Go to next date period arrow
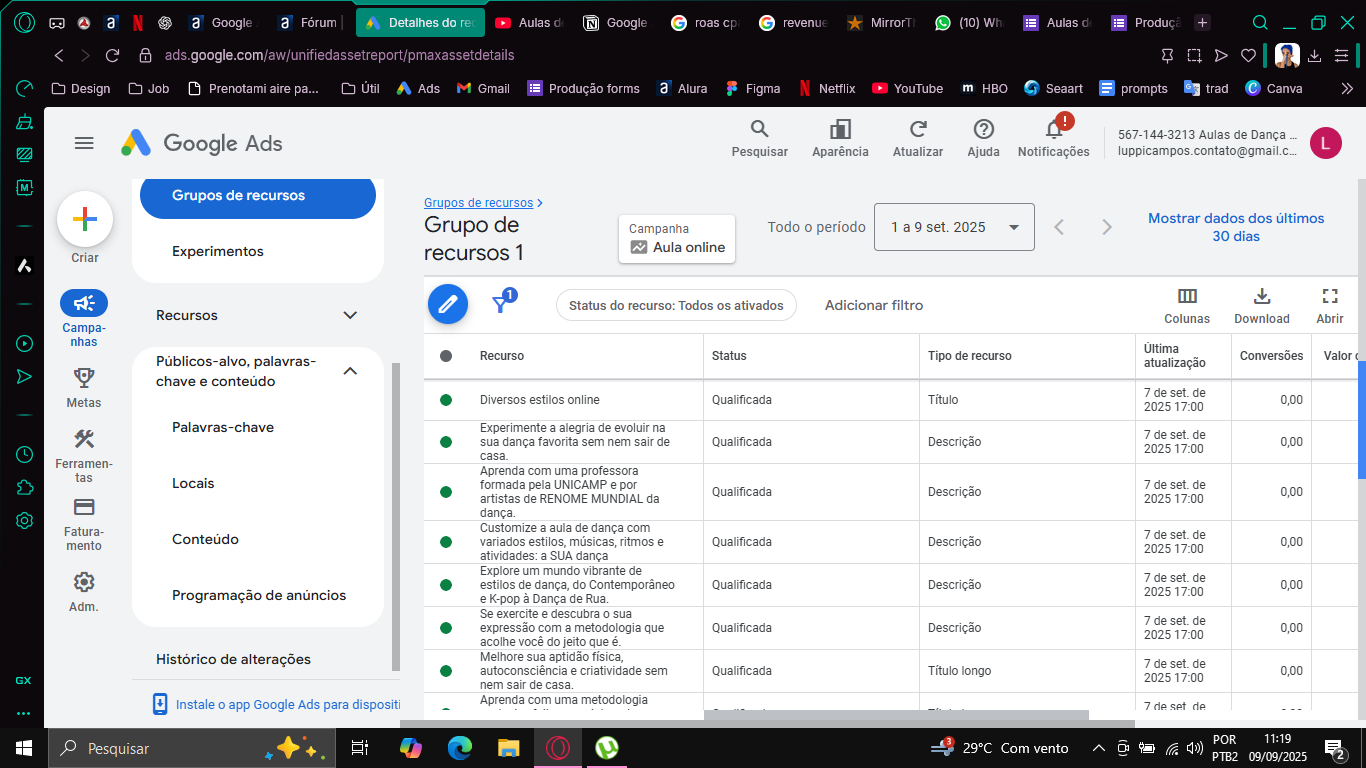The height and width of the screenshot is (768, 1366). pyautogui.click(x=1107, y=227)
